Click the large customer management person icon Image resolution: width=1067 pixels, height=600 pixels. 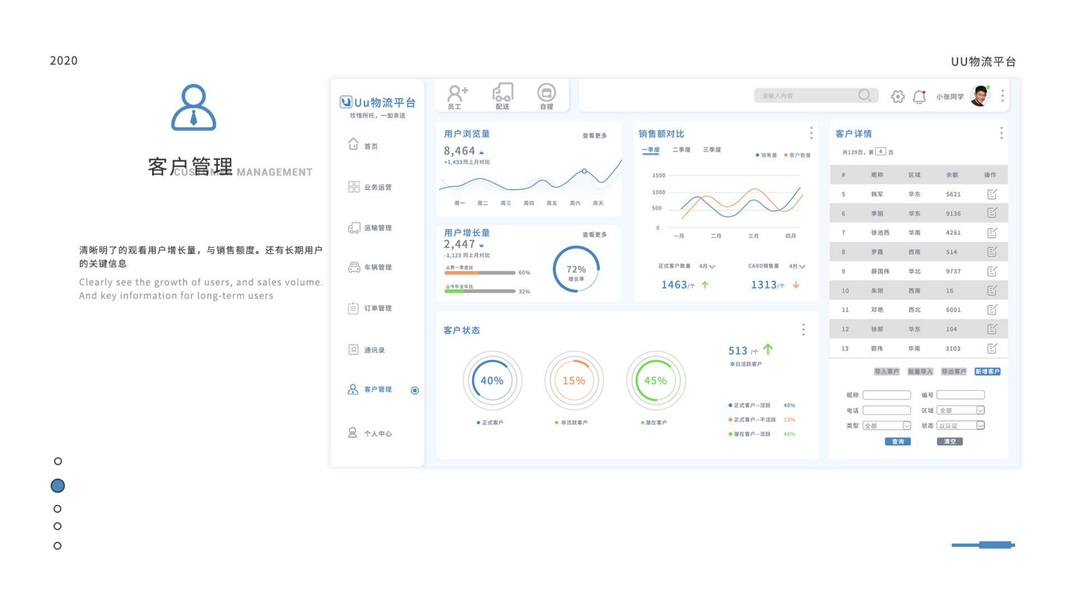(x=193, y=107)
